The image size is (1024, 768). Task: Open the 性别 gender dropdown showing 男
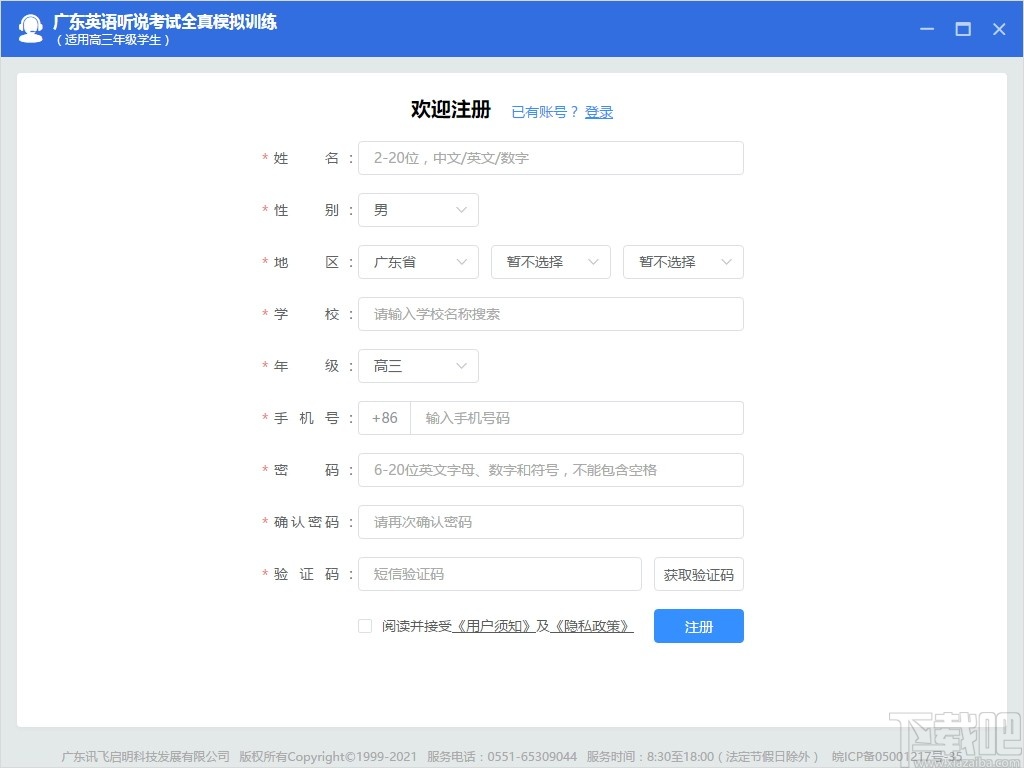tap(418, 210)
